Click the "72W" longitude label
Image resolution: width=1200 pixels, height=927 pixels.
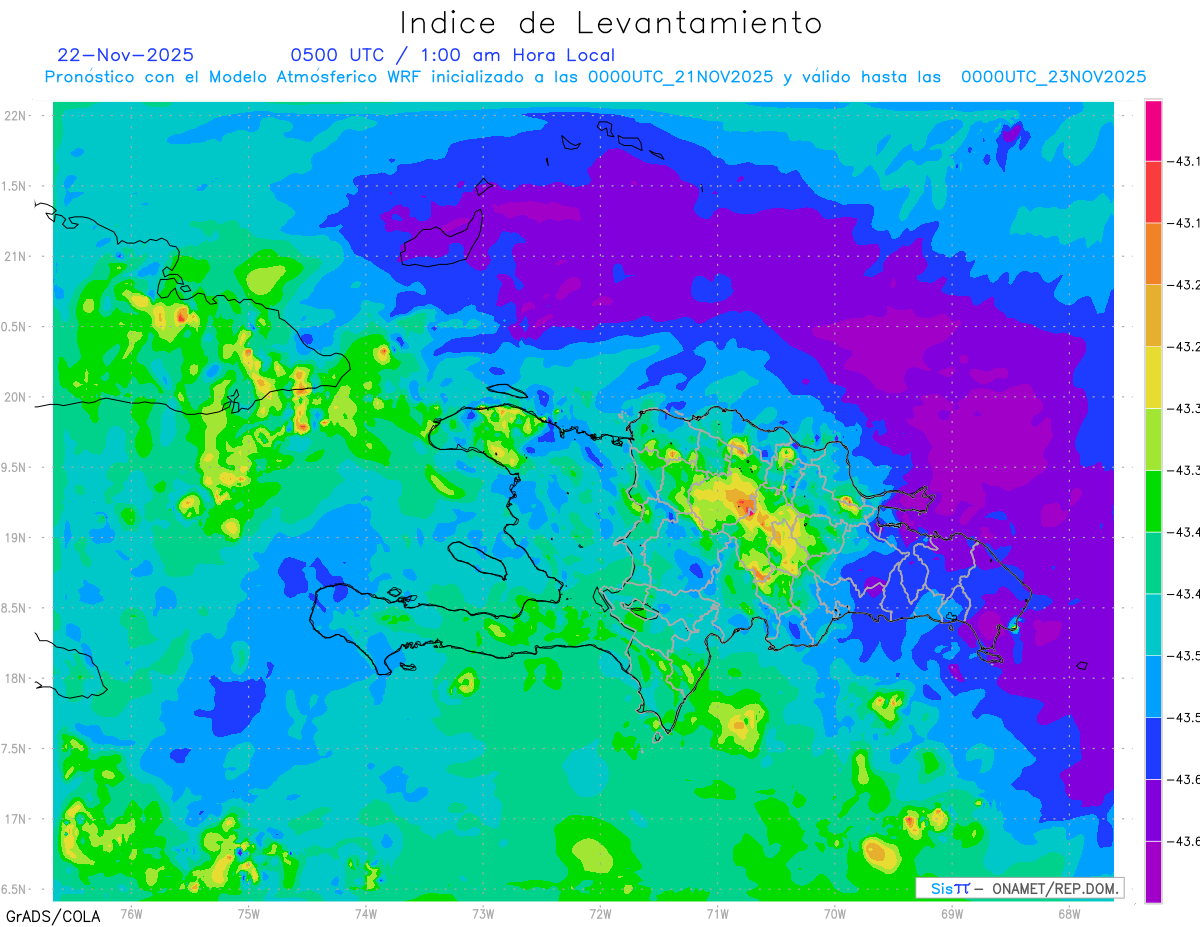(600, 913)
